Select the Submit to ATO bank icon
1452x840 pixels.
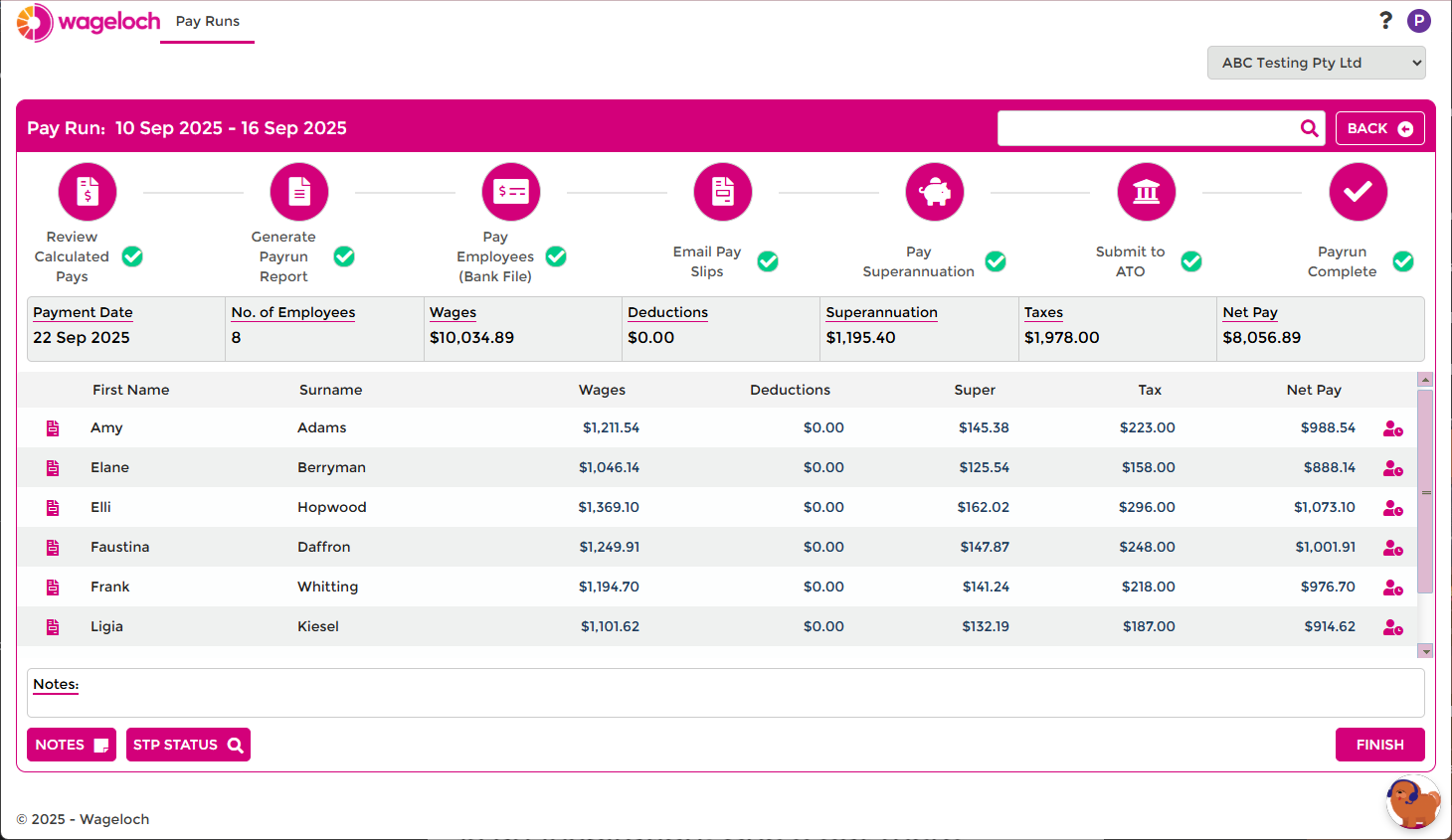1146,191
